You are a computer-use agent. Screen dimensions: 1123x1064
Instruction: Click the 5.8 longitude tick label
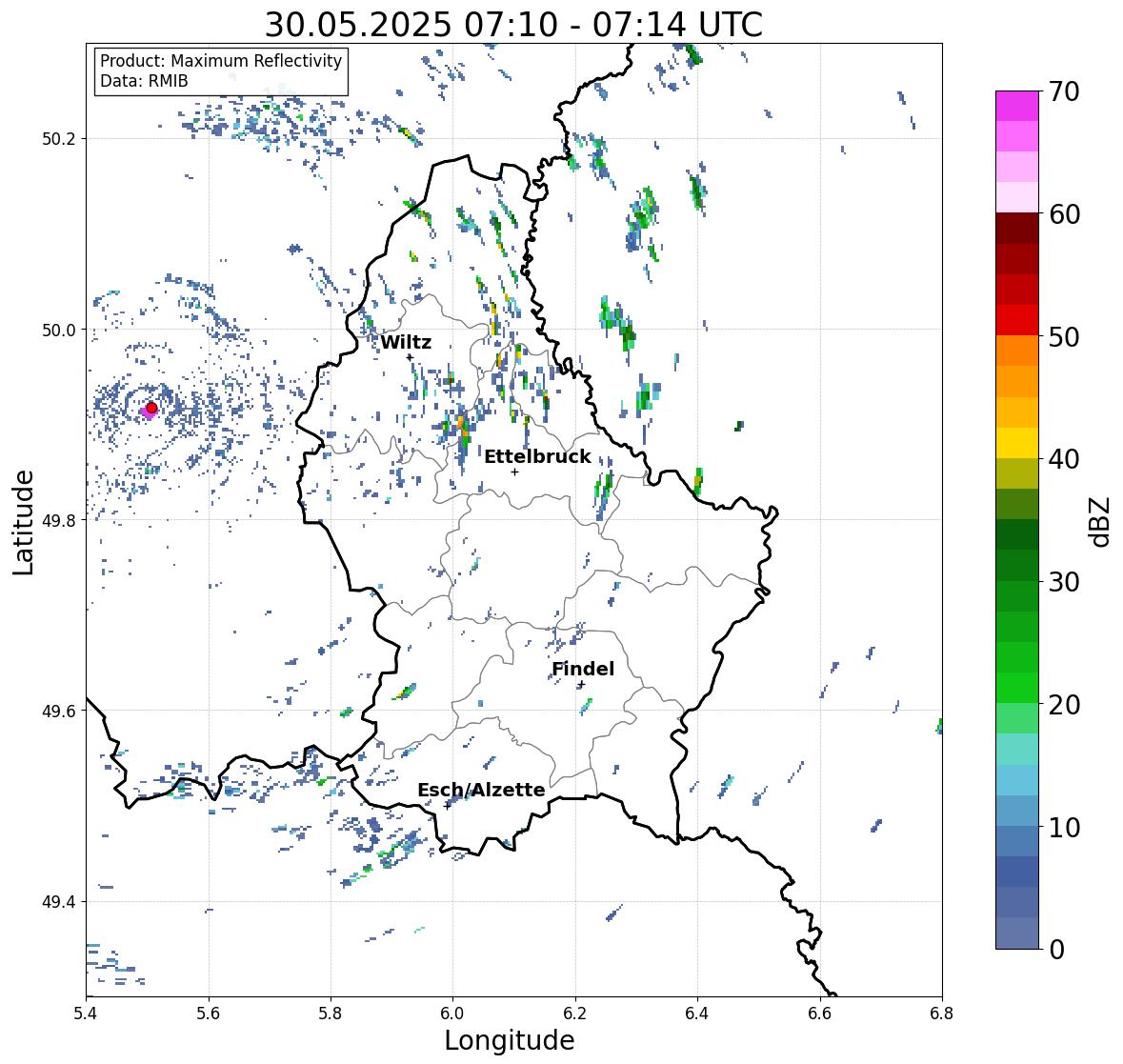(x=331, y=1013)
